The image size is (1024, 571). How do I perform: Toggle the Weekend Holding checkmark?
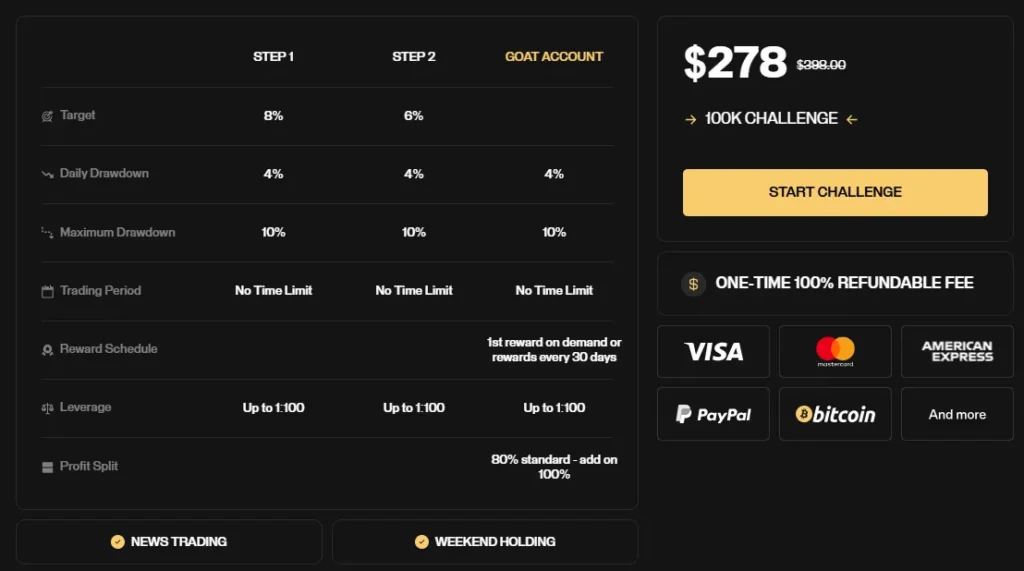point(422,542)
